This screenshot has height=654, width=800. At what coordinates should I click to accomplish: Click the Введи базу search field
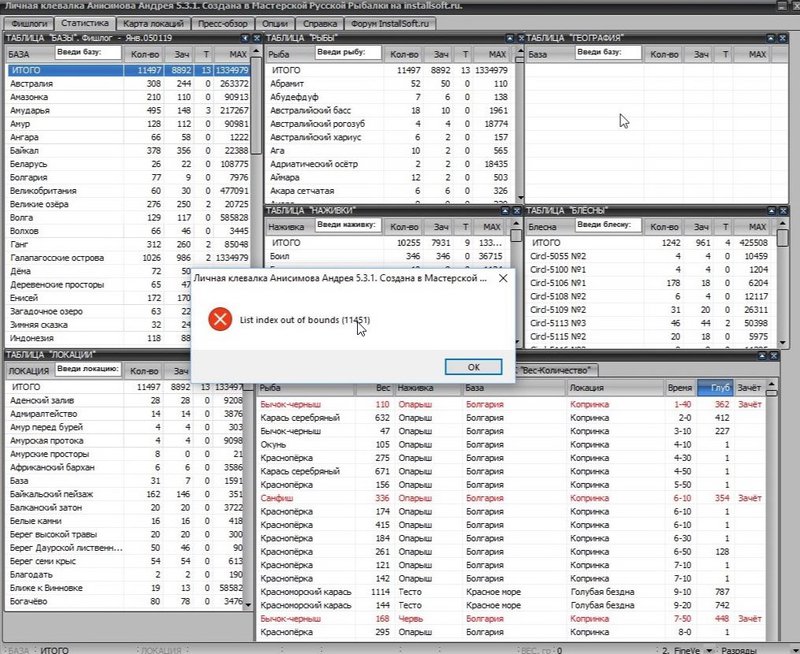coord(86,53)
